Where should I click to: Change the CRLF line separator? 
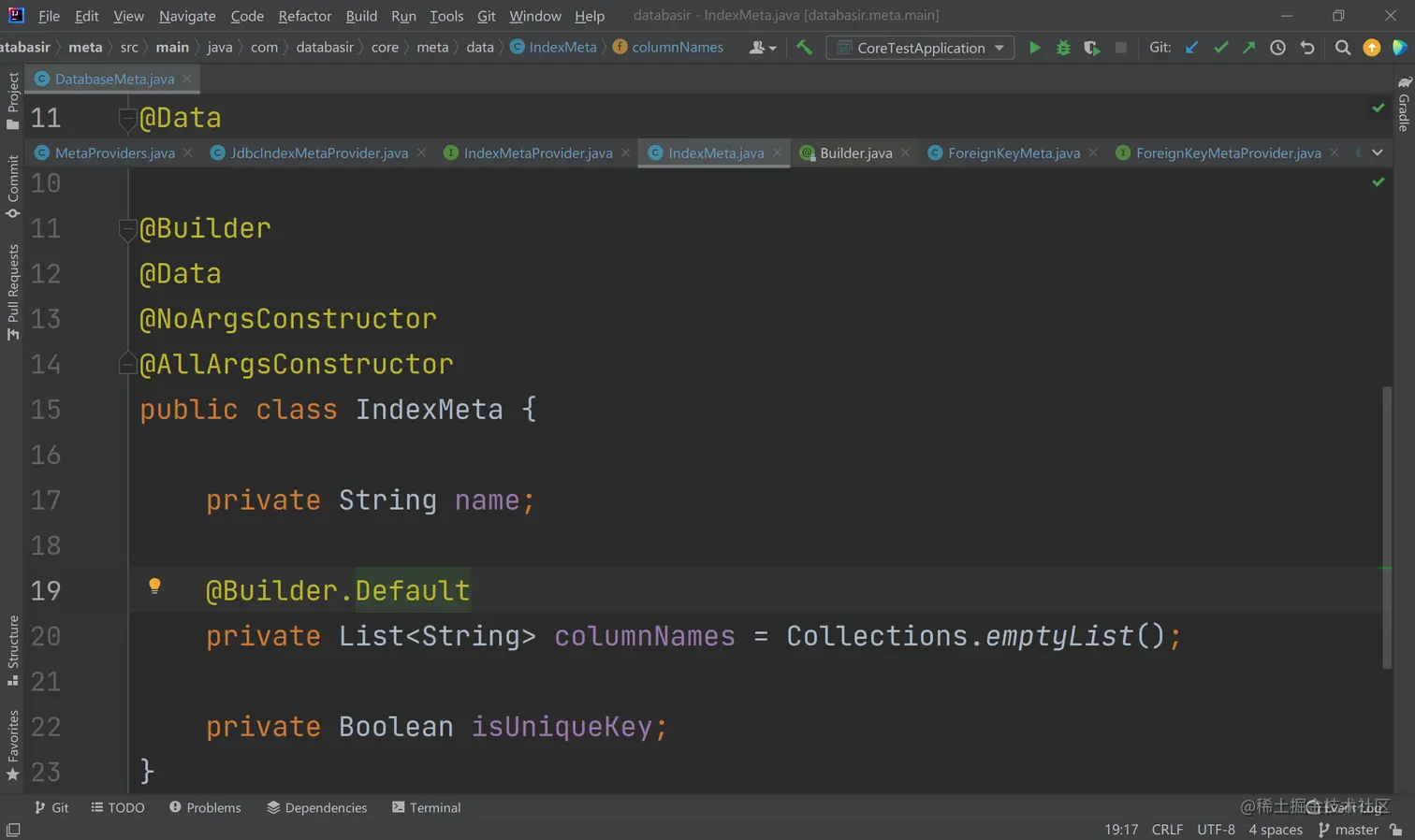coord(1167,830)
